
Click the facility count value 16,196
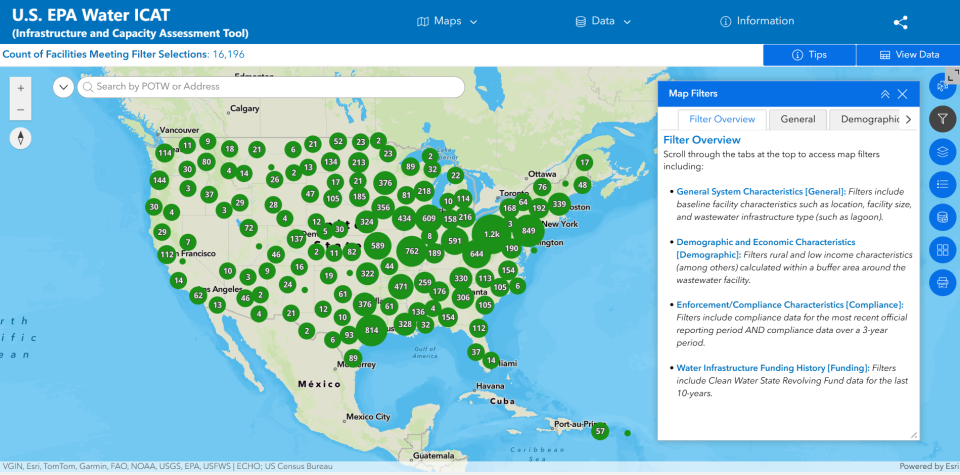coord(228,54)
